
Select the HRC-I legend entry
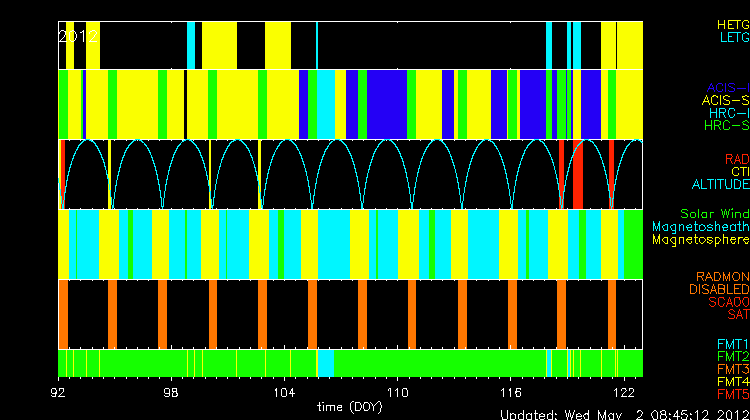tap(727, 113)
